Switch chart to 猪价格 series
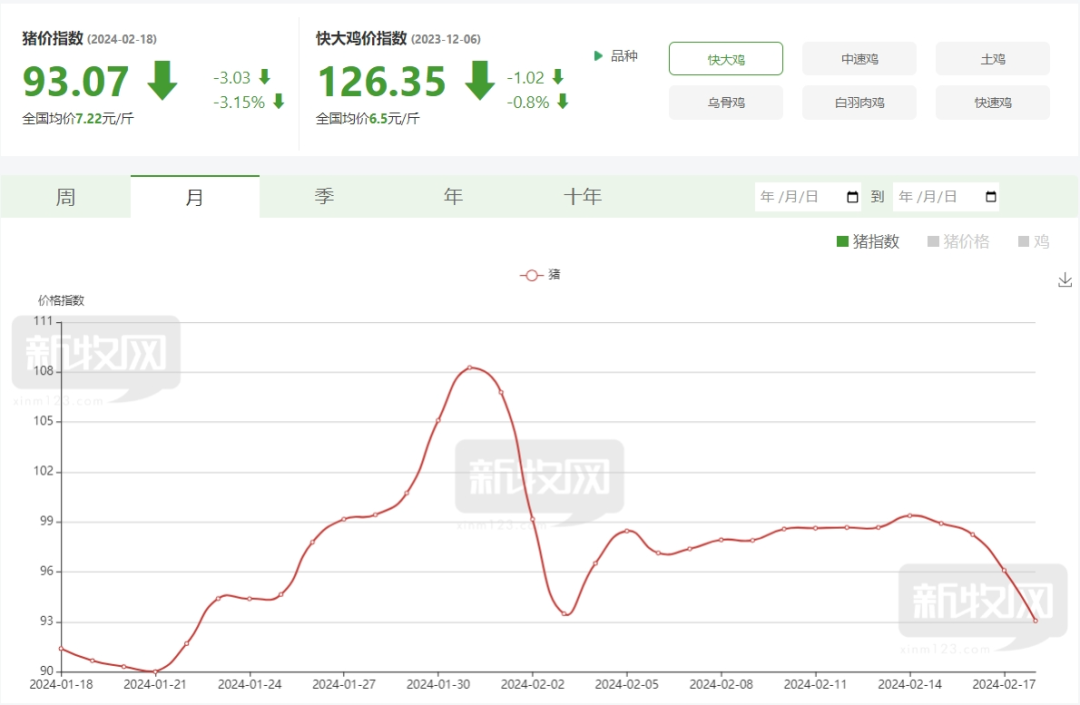 958,241
